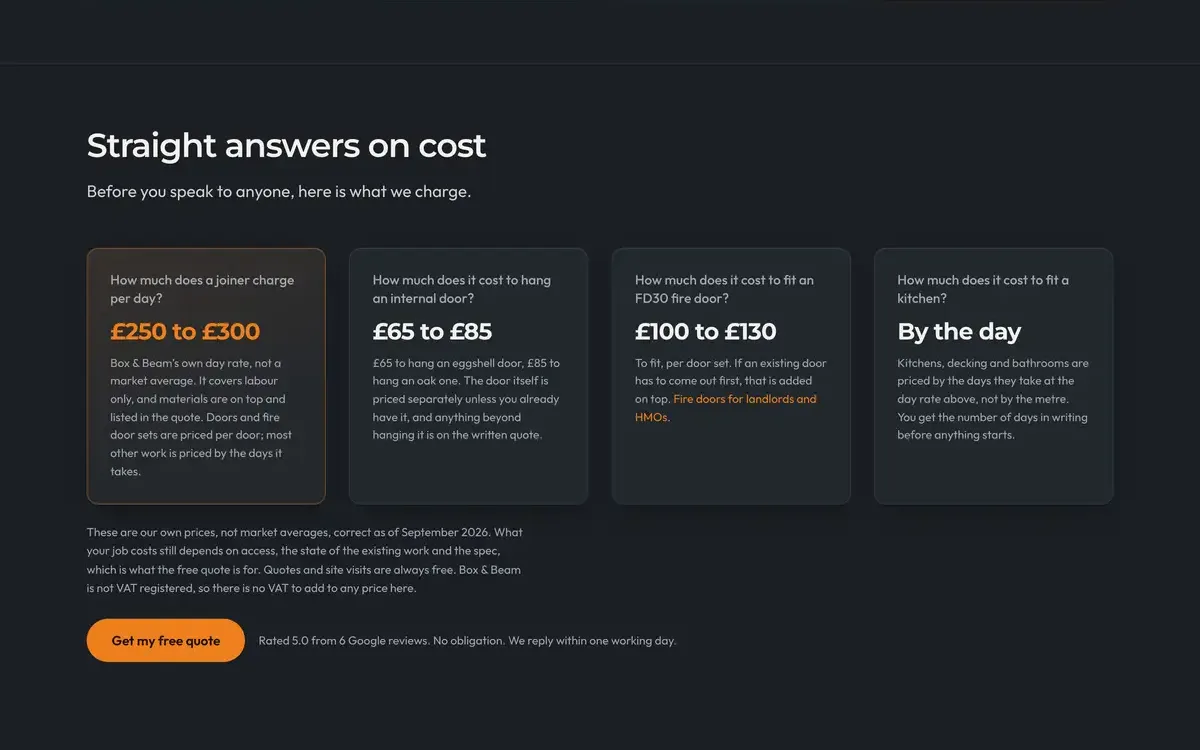The height and width of the screenshot is (750, 1200).
Task: Select the £250 to £300 price figure
Action: pos(185,331)
